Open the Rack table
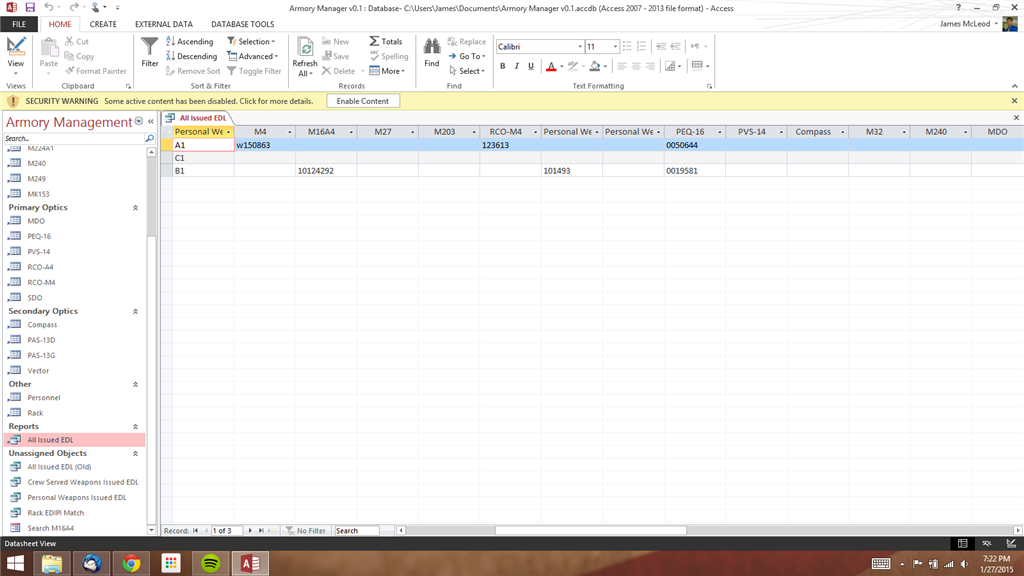 pos(35,413)
